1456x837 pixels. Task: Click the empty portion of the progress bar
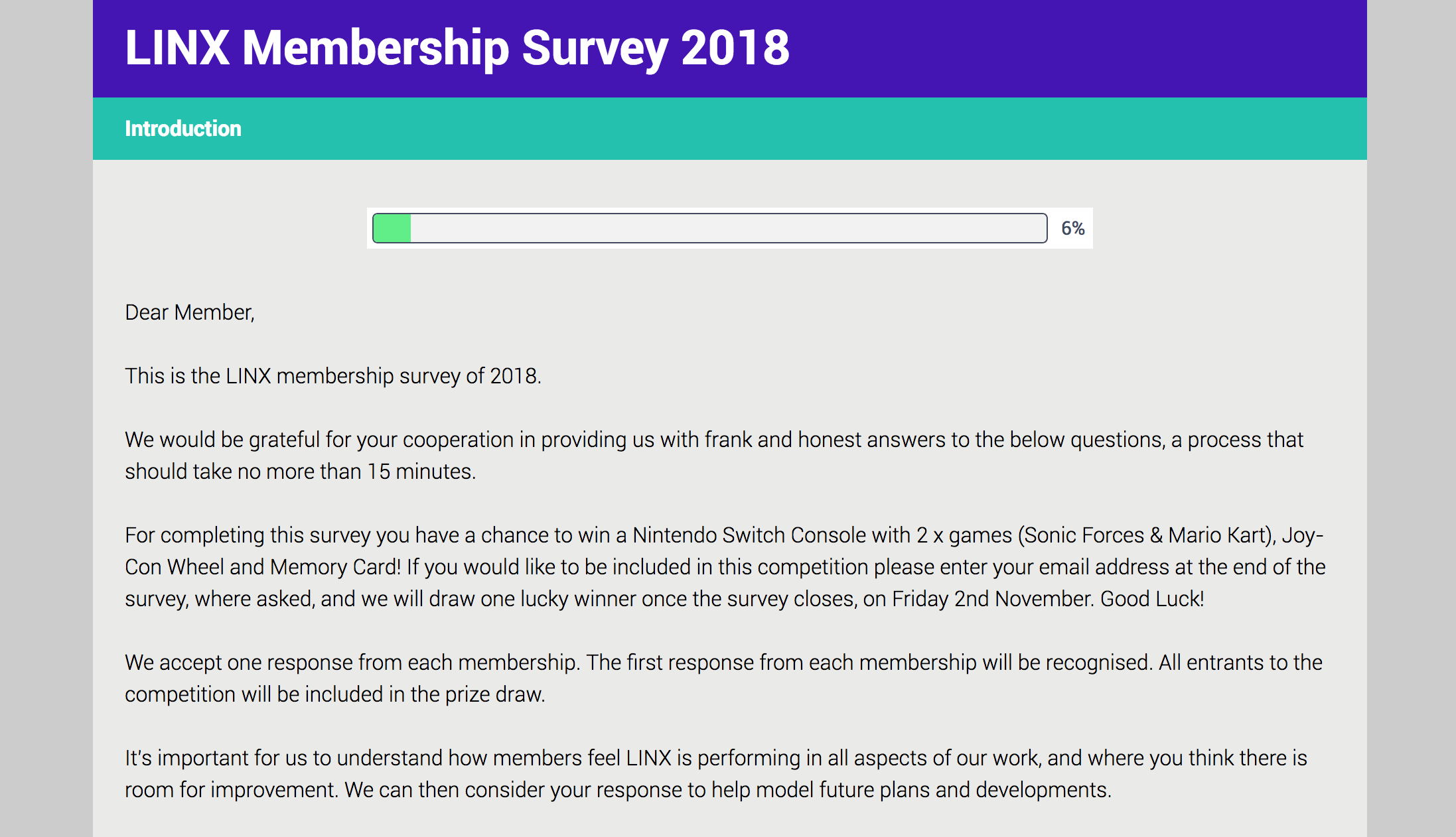tap(728, 228)
